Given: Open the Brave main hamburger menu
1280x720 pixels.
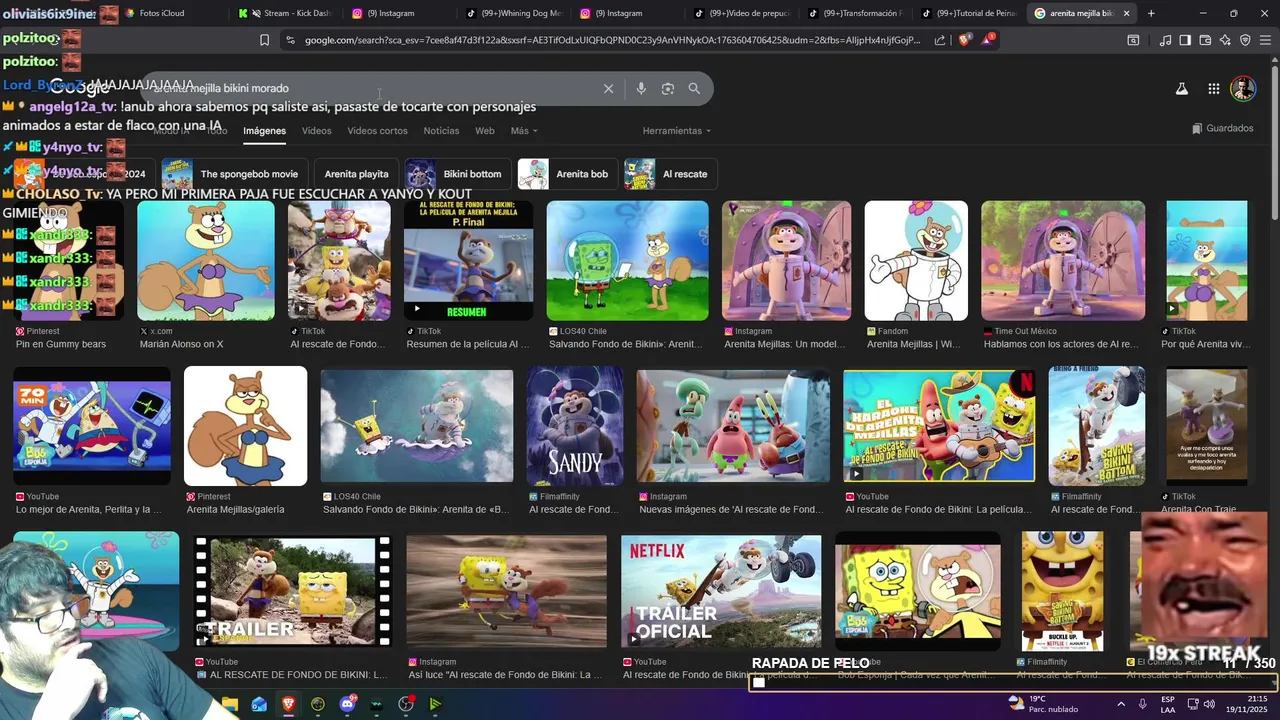Looking at the screenshot, I should pos(1265,40).
